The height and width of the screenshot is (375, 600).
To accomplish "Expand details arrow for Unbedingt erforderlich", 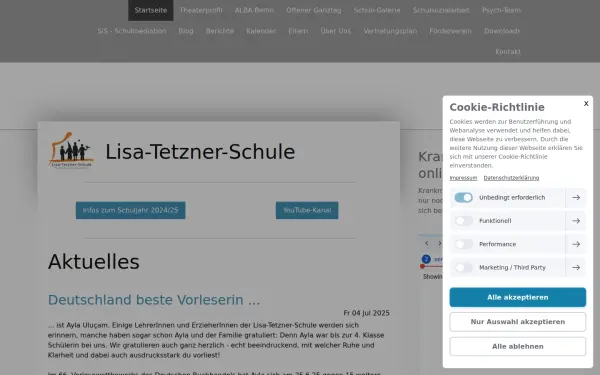I will (x=576, y=197).
